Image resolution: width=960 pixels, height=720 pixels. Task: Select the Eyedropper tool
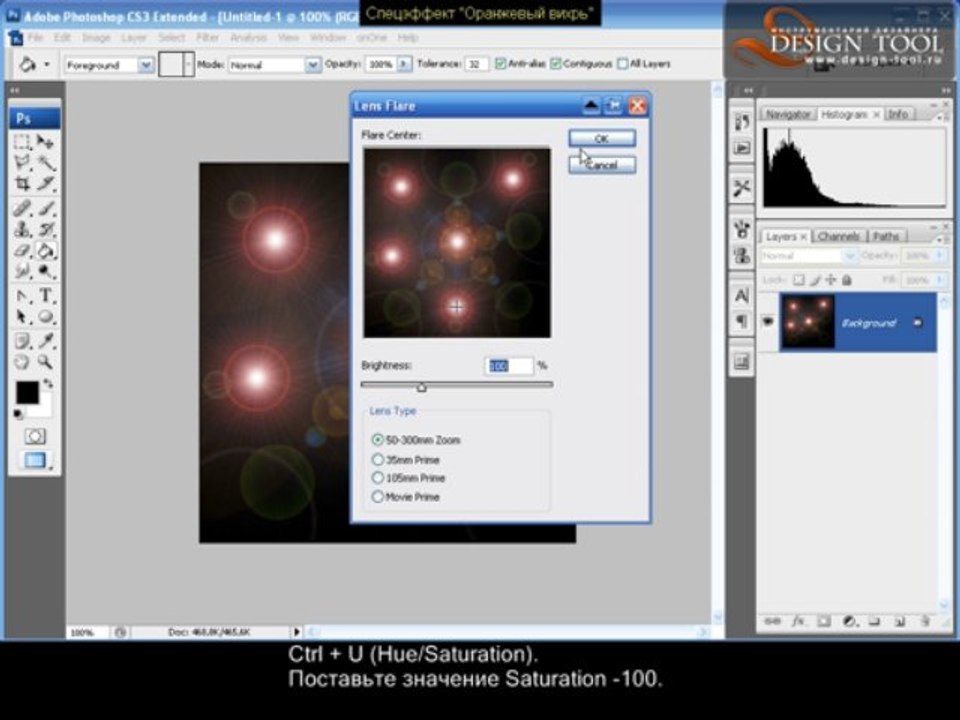coord(45,341)
